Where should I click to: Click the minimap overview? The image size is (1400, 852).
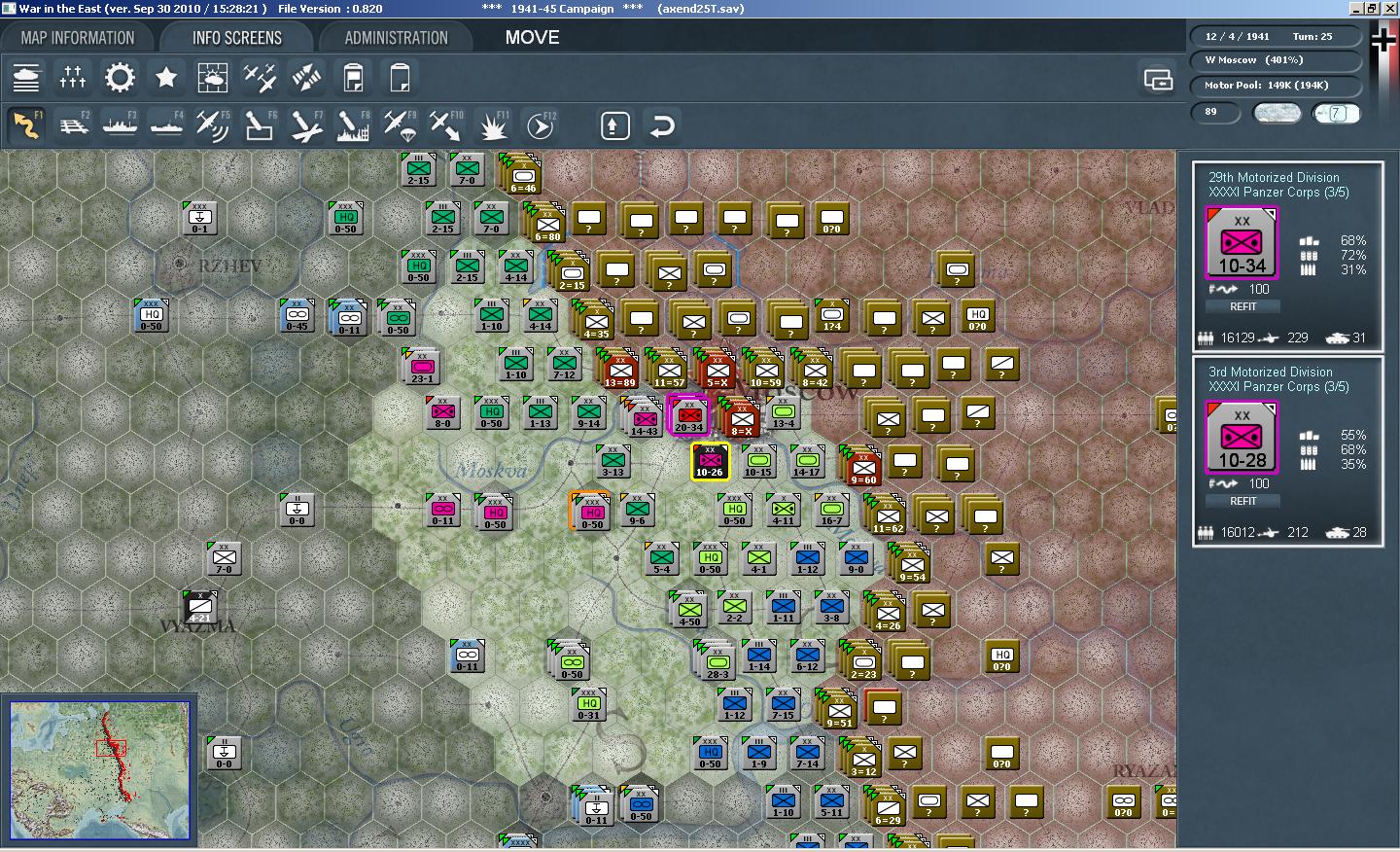pos(99,770)
